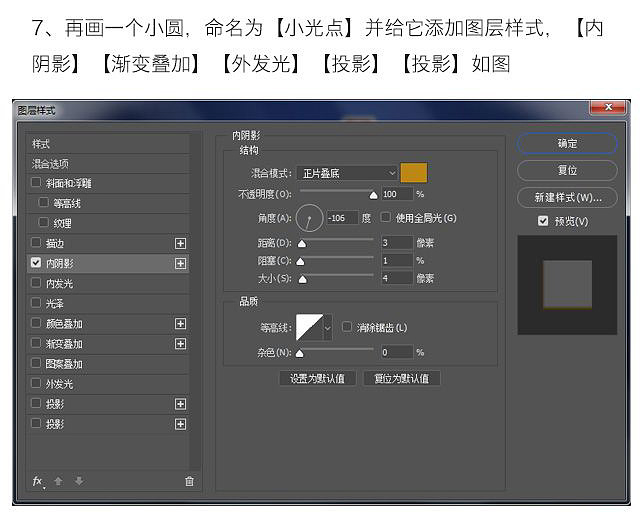Toggle the 使用全局光 checkbox
The height and width of the screenshot is (512, 640).
(x=385, y=217)
